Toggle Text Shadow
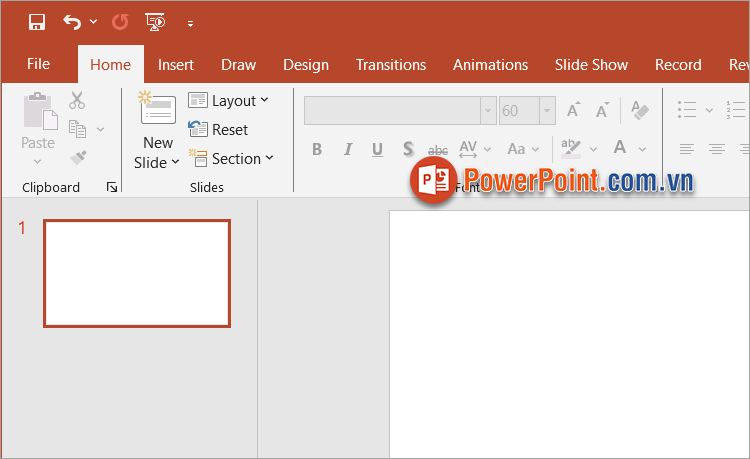 pos(408,149)
